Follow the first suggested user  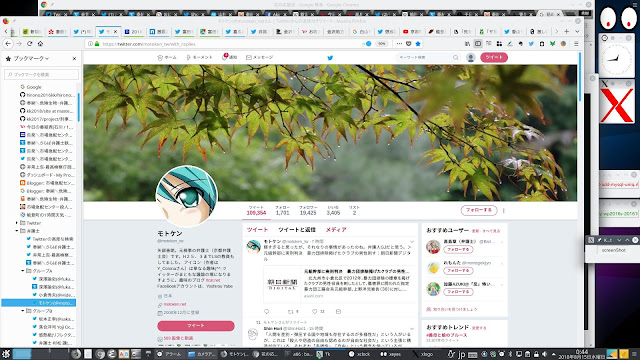click(x=458, y=249)
